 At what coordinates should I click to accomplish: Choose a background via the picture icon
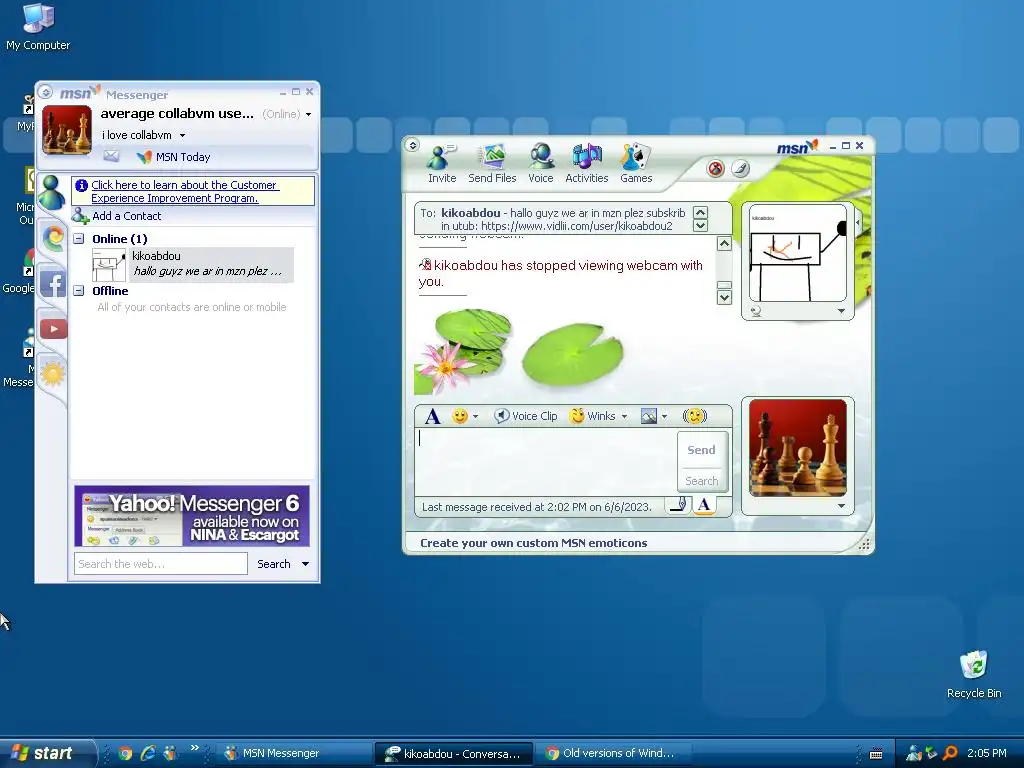648,416
